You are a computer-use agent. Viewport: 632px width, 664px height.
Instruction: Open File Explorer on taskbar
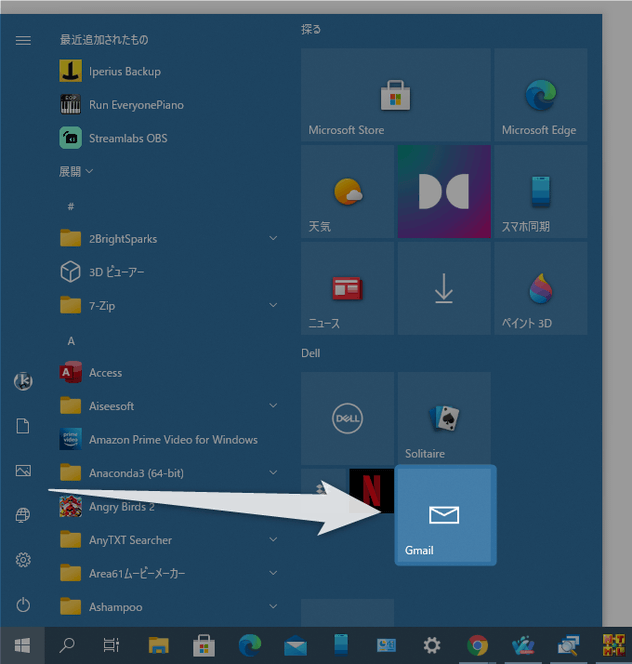[x=158, y=645]
